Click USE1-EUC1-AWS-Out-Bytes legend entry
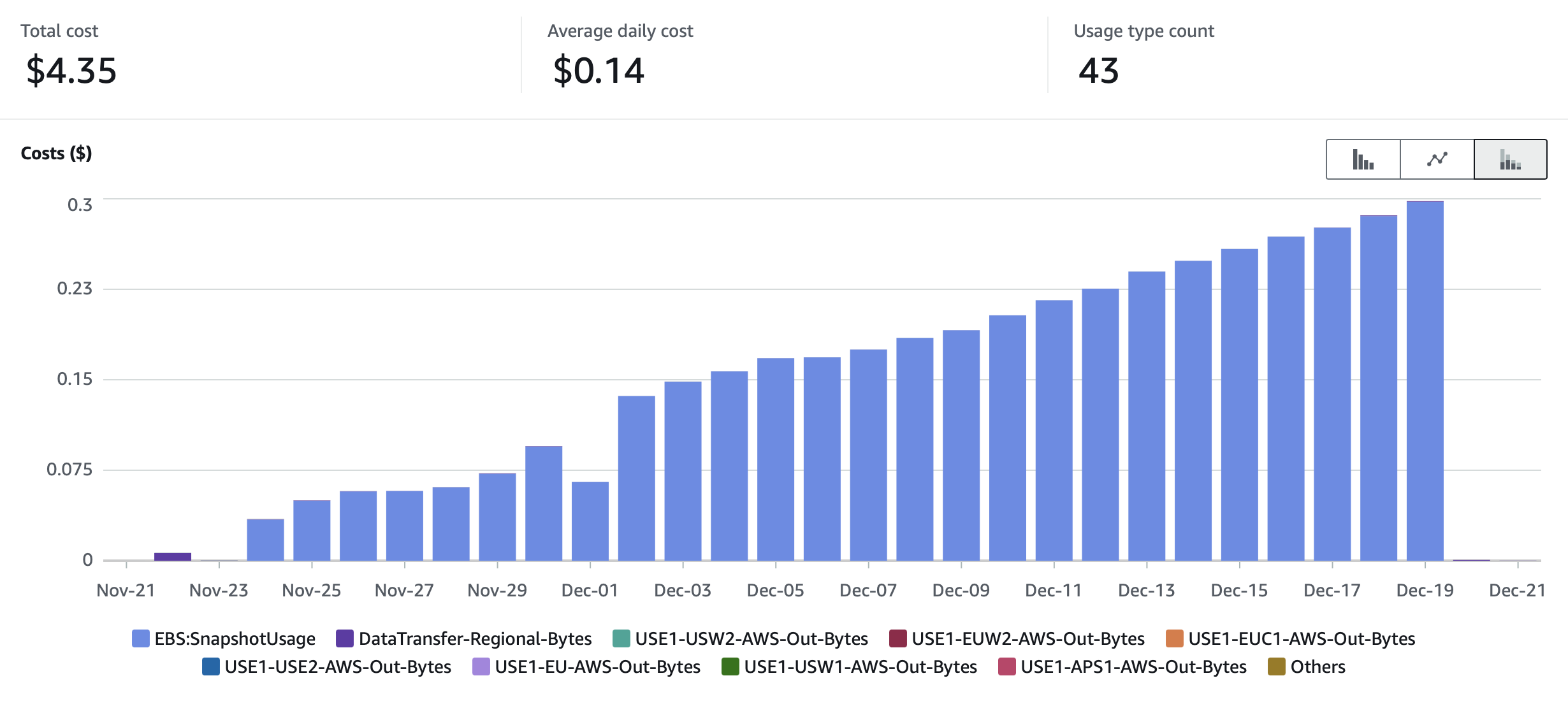The image size is (1568, 706). (x=1301, y=638)
